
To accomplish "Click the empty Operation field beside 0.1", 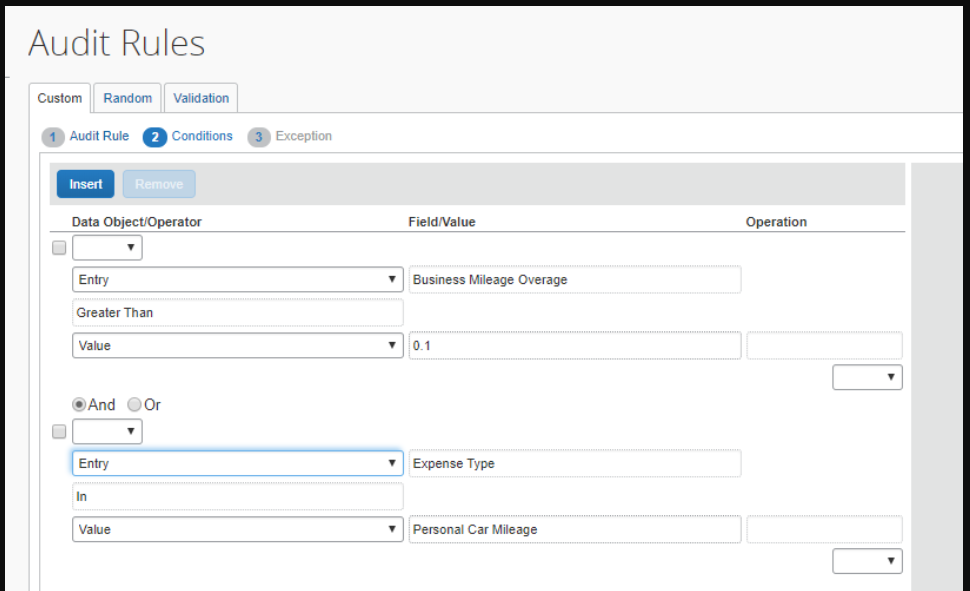I will (x=824, y=345).
